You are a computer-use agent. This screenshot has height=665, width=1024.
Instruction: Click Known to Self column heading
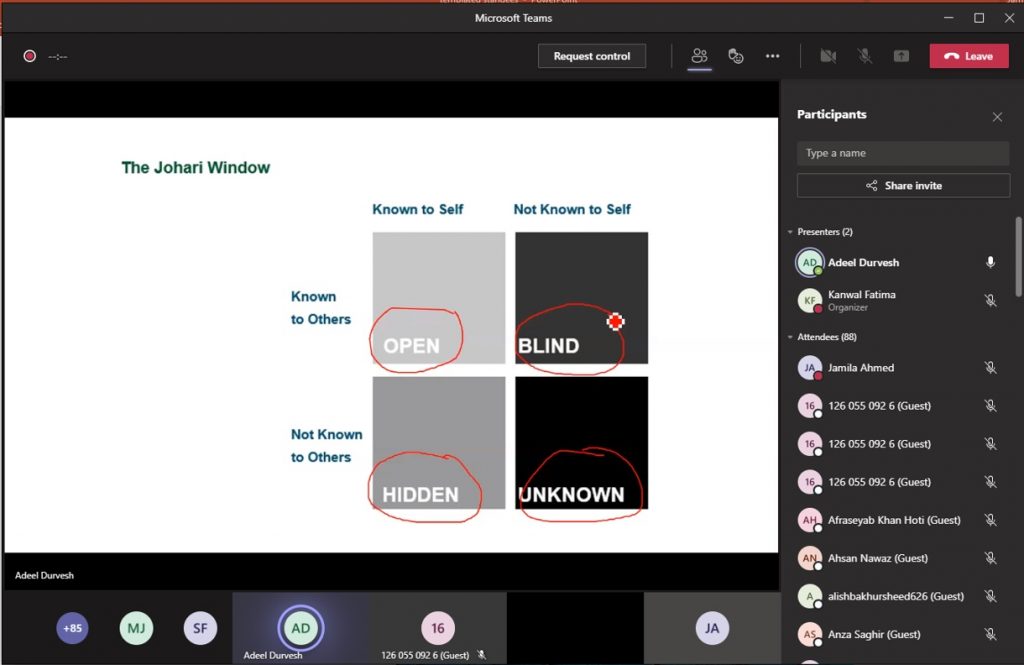coord(418,209)
